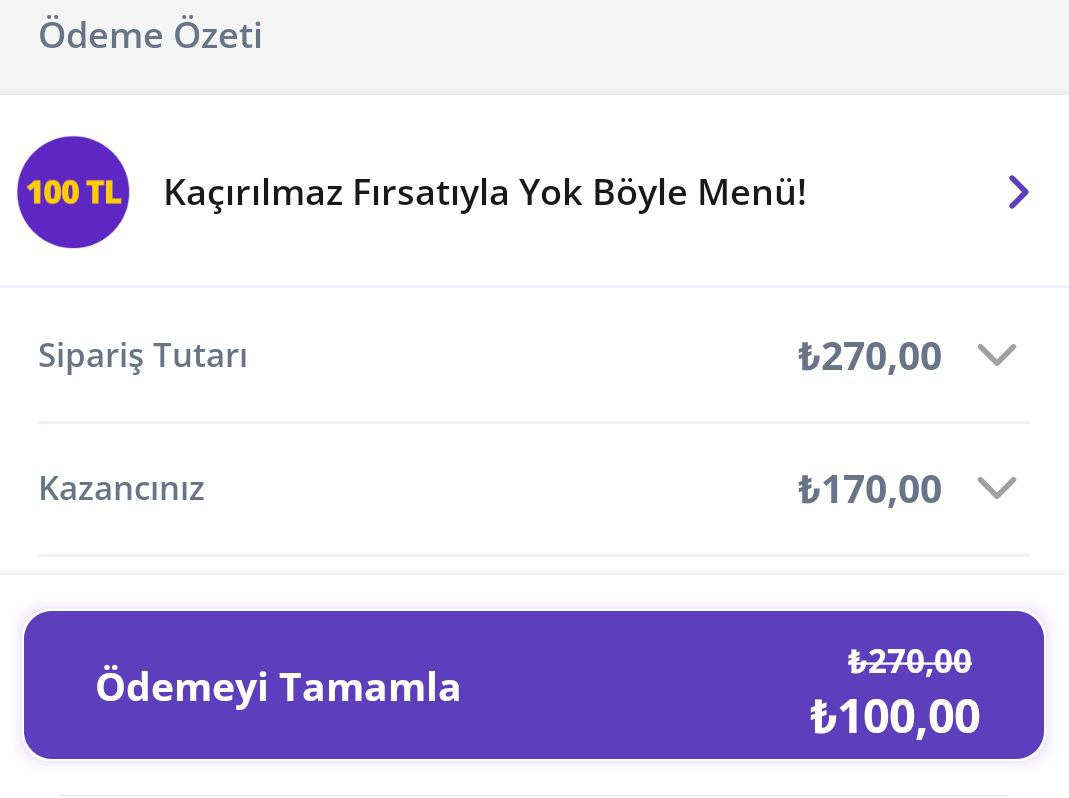1069x798 pixels.
Task: Select the Sipariş Tutarı label
Action: tap(143, 356)
